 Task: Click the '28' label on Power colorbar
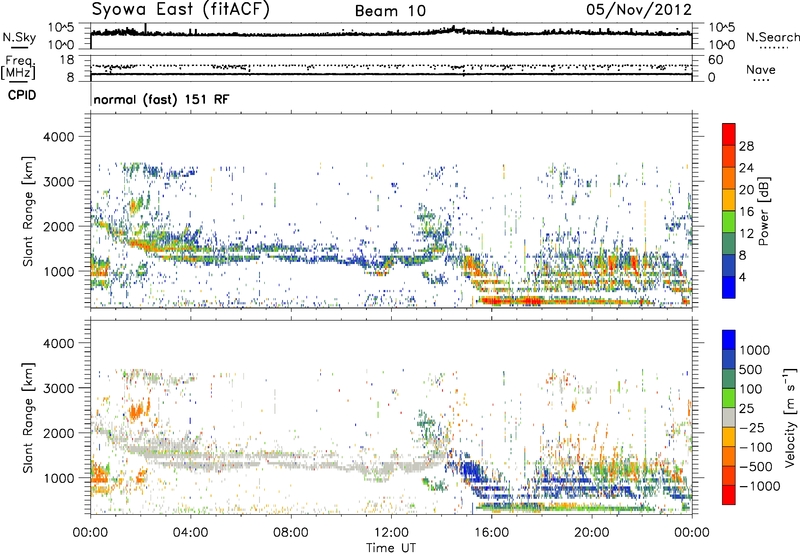tap(746, 146)
